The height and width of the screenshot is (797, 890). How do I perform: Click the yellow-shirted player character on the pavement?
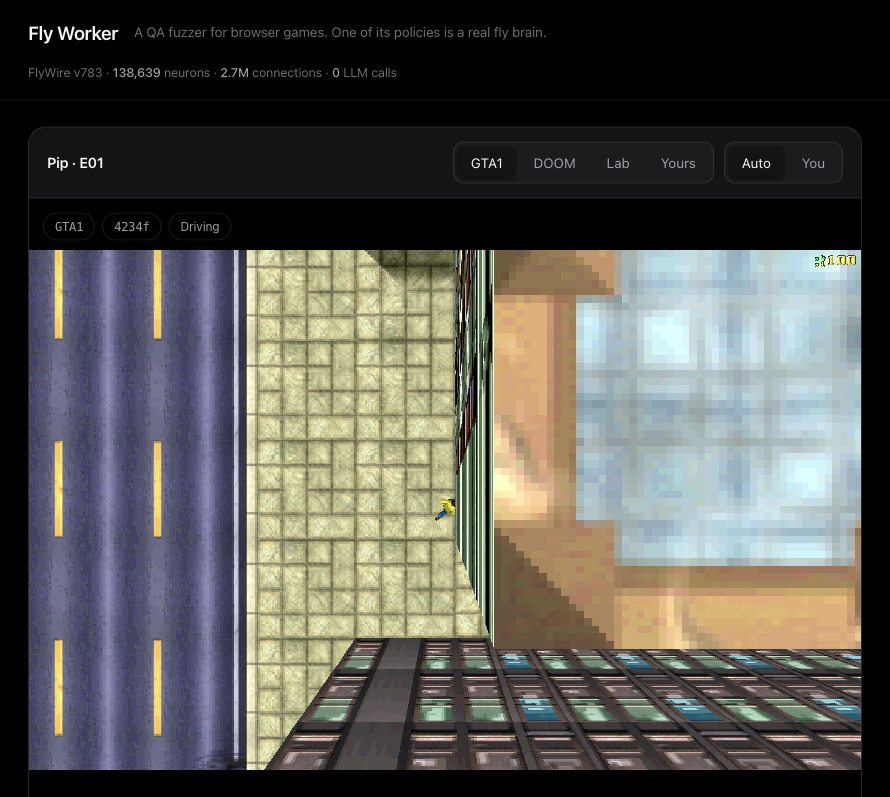click(x=446, y=509)
